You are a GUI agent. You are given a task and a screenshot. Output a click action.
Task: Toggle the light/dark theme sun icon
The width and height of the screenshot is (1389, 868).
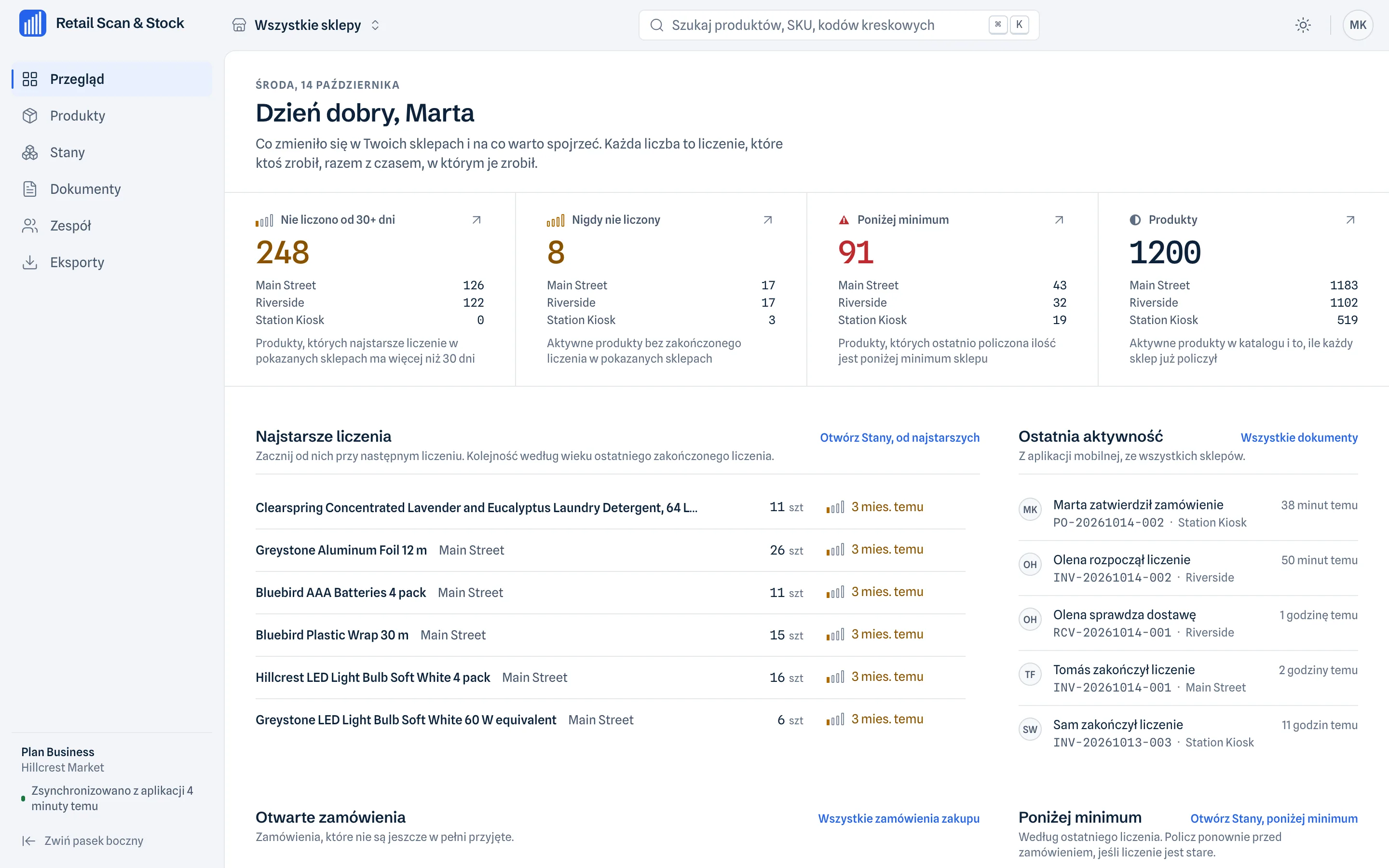[x=1303, y=25]
